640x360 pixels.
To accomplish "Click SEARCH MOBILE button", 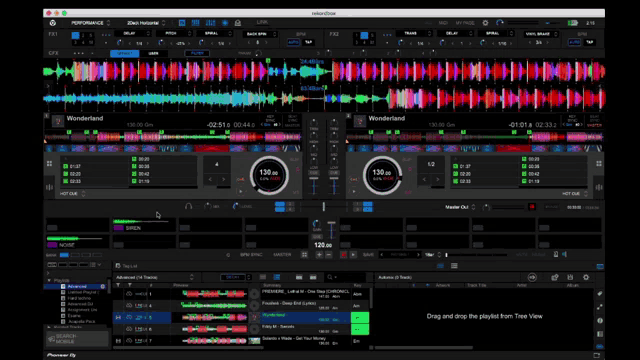I will pyautogui.click(x=77, y=339).
